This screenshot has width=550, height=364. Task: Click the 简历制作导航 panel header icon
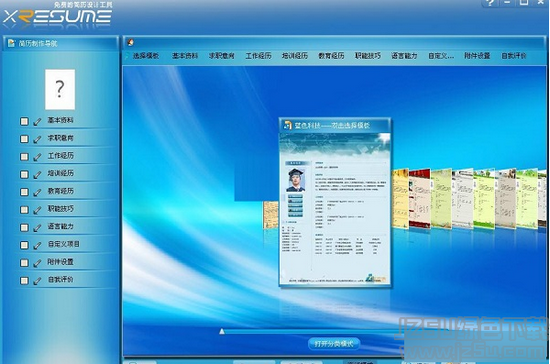tap(11, 43)
